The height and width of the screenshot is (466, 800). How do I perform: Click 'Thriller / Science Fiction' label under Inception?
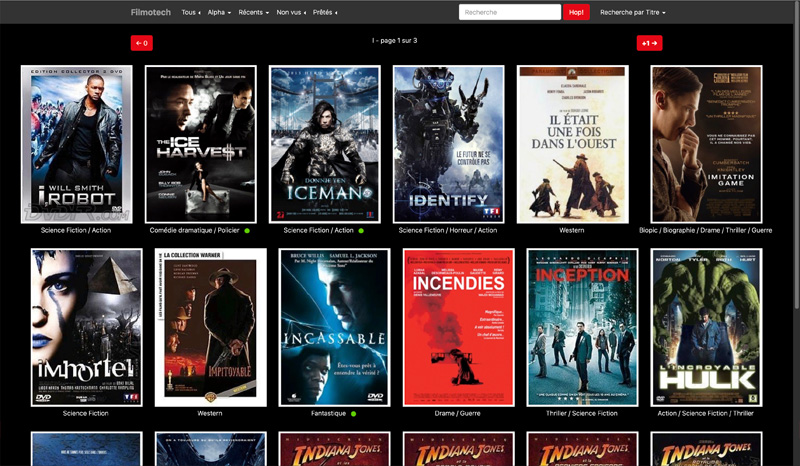pyautogui.click(x=582, y=413)
